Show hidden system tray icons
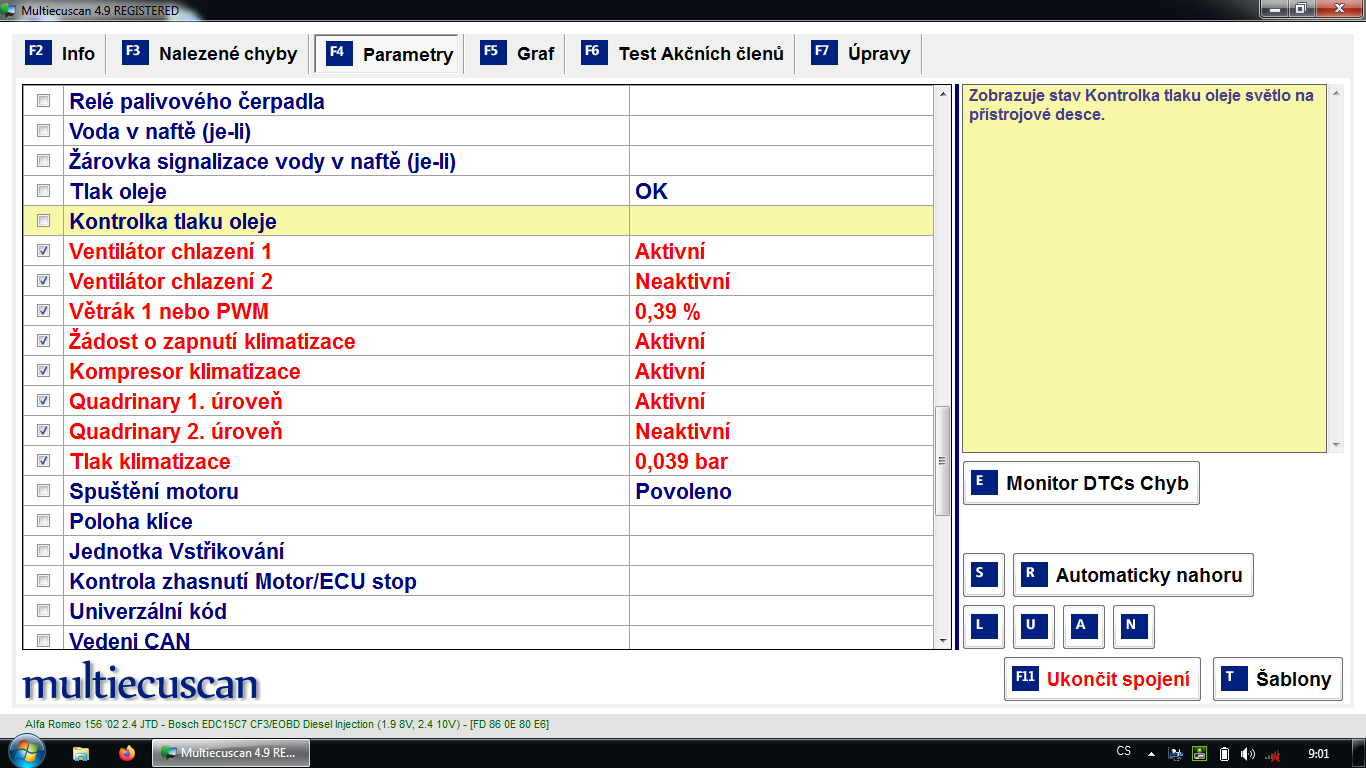The height and width of the screenshot is (768, 1366). pyautogui.click(x=1151, y=753)
